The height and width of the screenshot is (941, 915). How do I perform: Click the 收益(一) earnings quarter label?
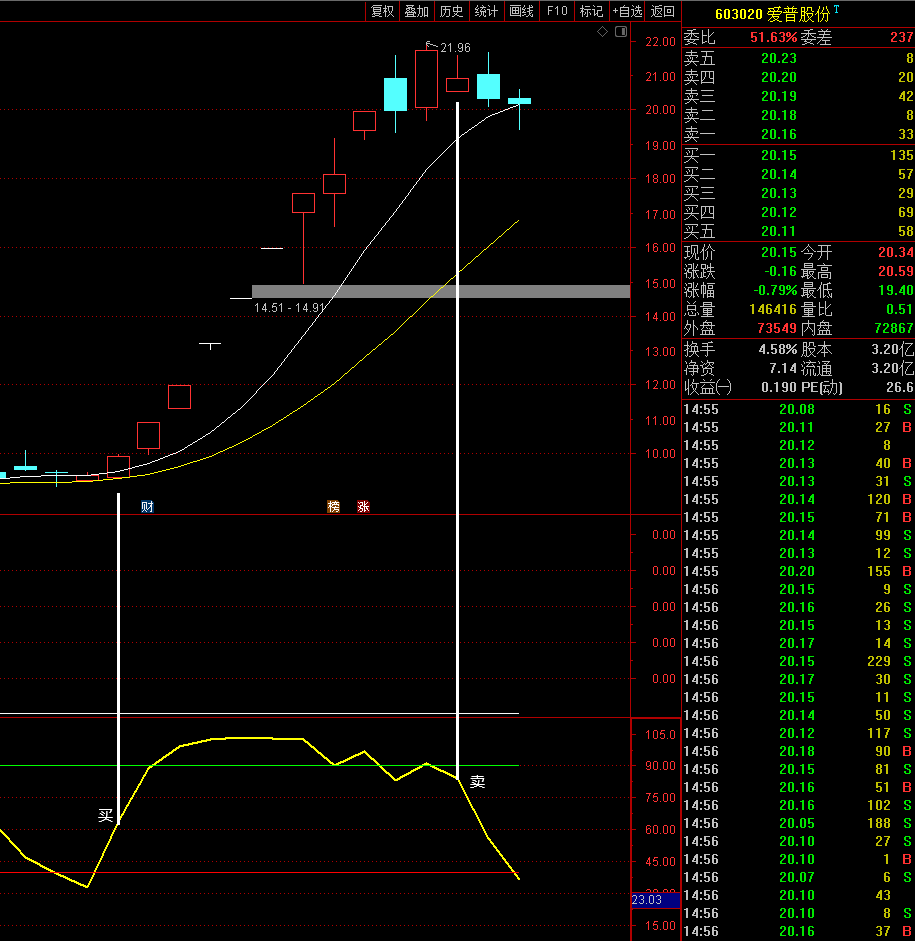tap(708, 387)
